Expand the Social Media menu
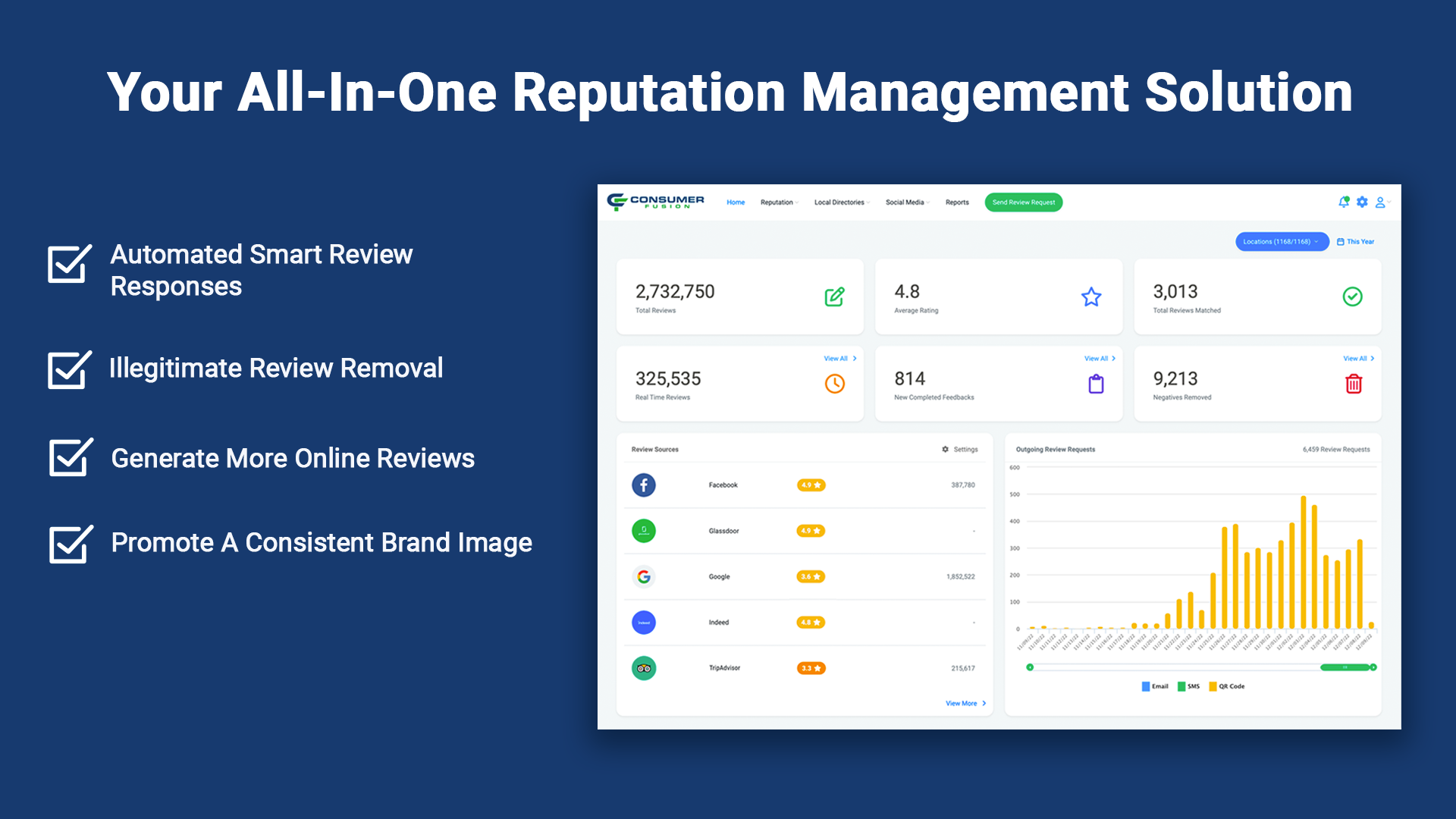1456x819 pixels. (907, 202)
